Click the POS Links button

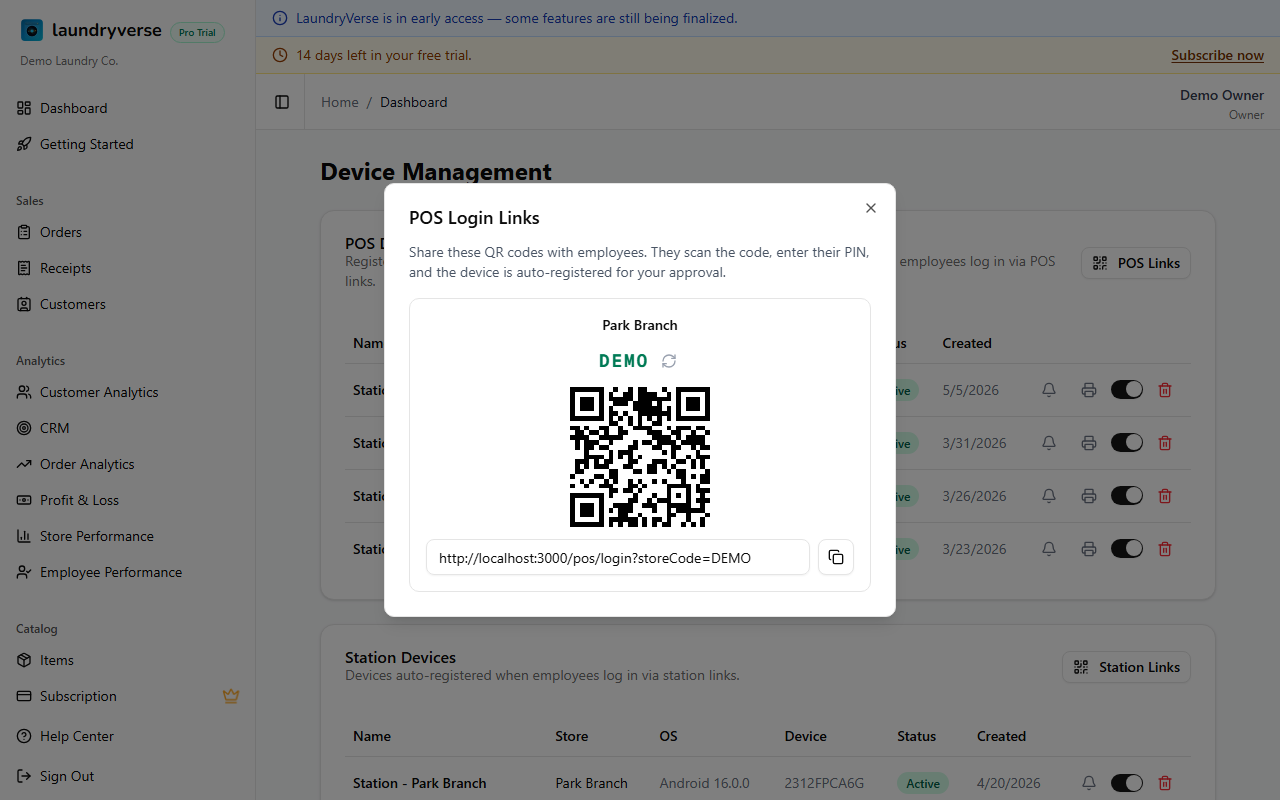[1136, 263]
